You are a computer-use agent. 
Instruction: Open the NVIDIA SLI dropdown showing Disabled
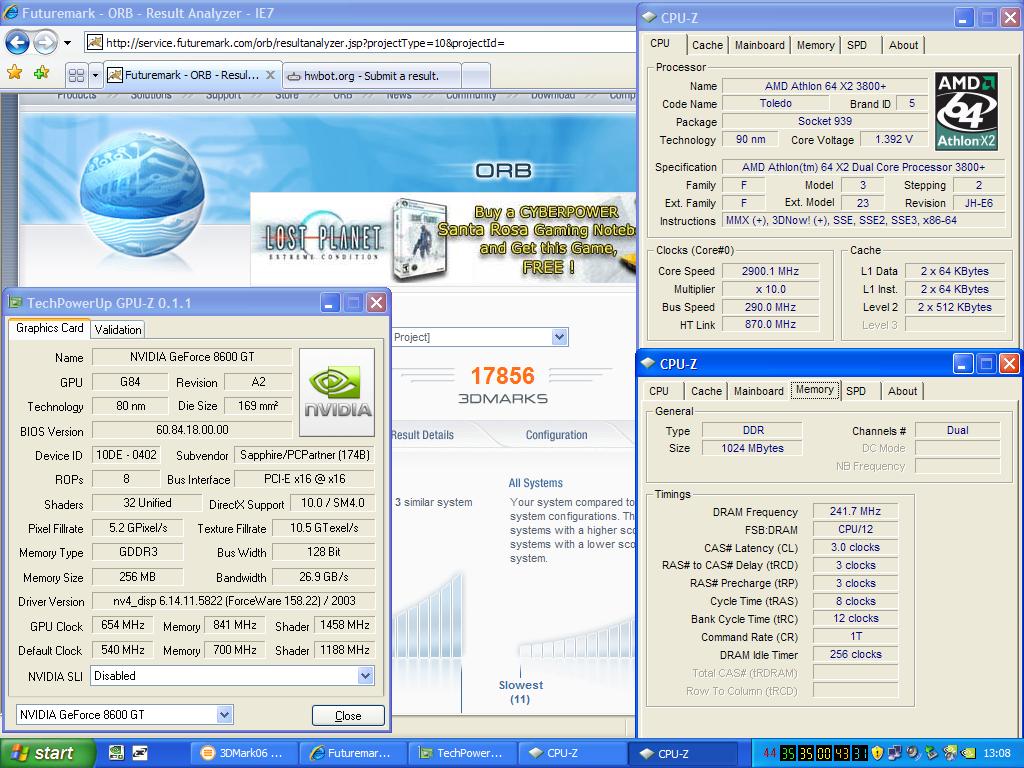[x=233, y=676]
